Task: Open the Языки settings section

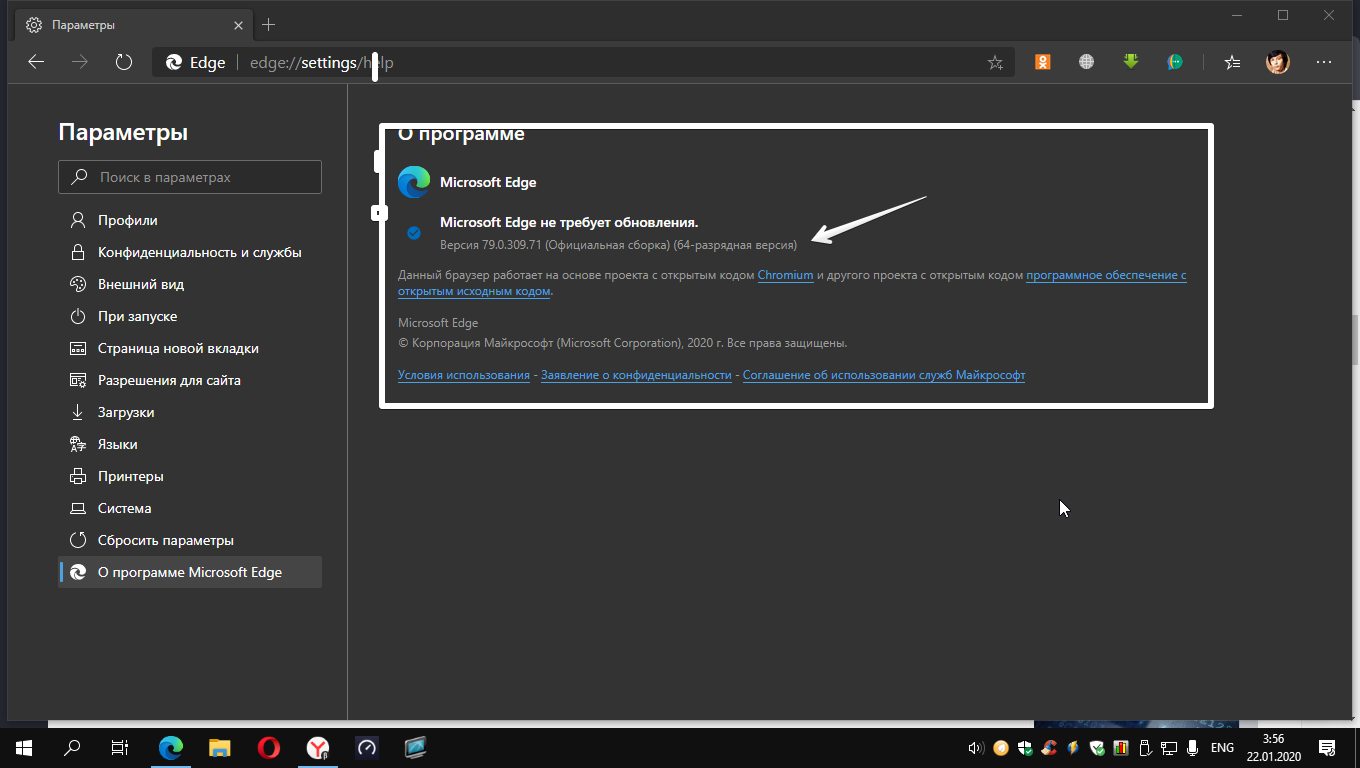Action: coord(190,444)
